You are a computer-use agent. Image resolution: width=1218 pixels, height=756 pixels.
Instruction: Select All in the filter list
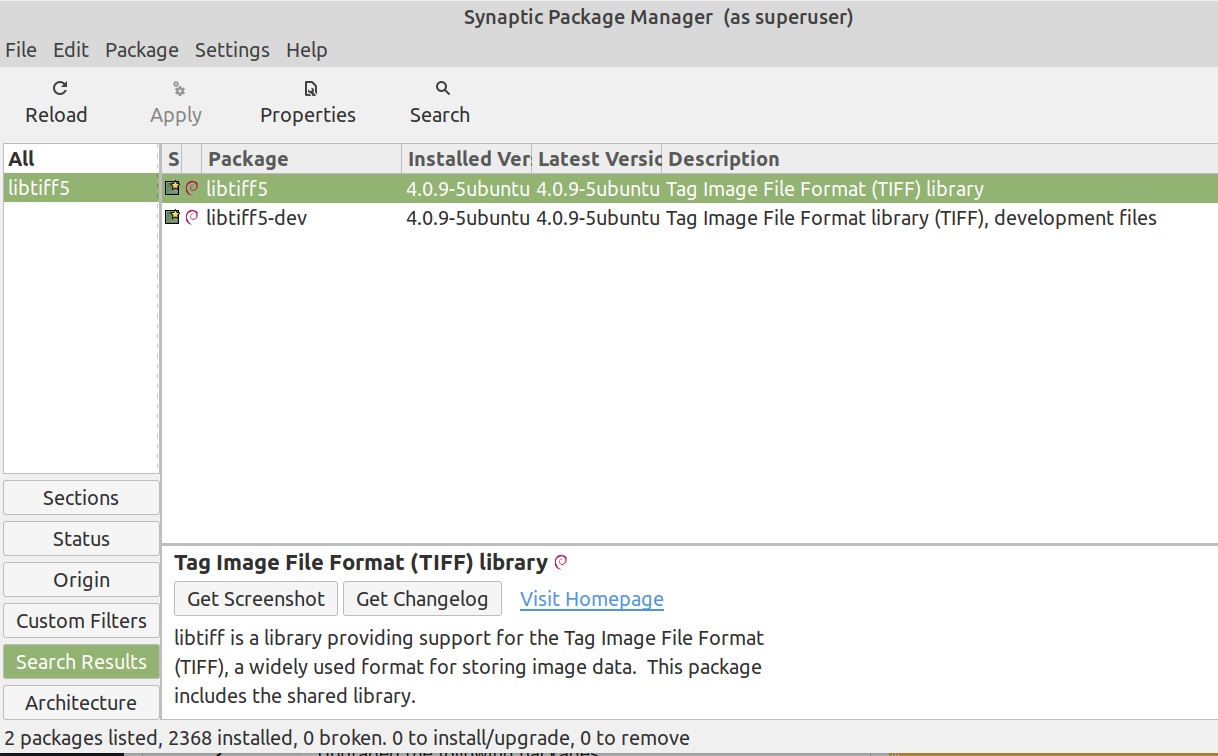(81, 159)
